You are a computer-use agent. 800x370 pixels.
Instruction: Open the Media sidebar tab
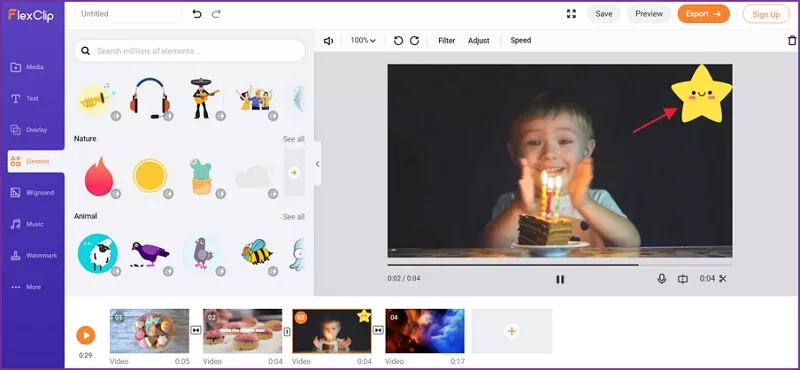(28, 67)
